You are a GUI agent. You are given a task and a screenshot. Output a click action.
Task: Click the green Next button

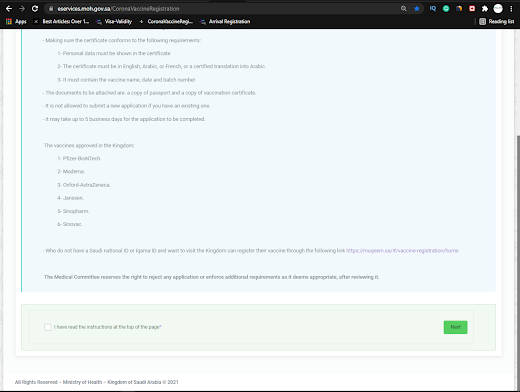click(x=455, y=327)
